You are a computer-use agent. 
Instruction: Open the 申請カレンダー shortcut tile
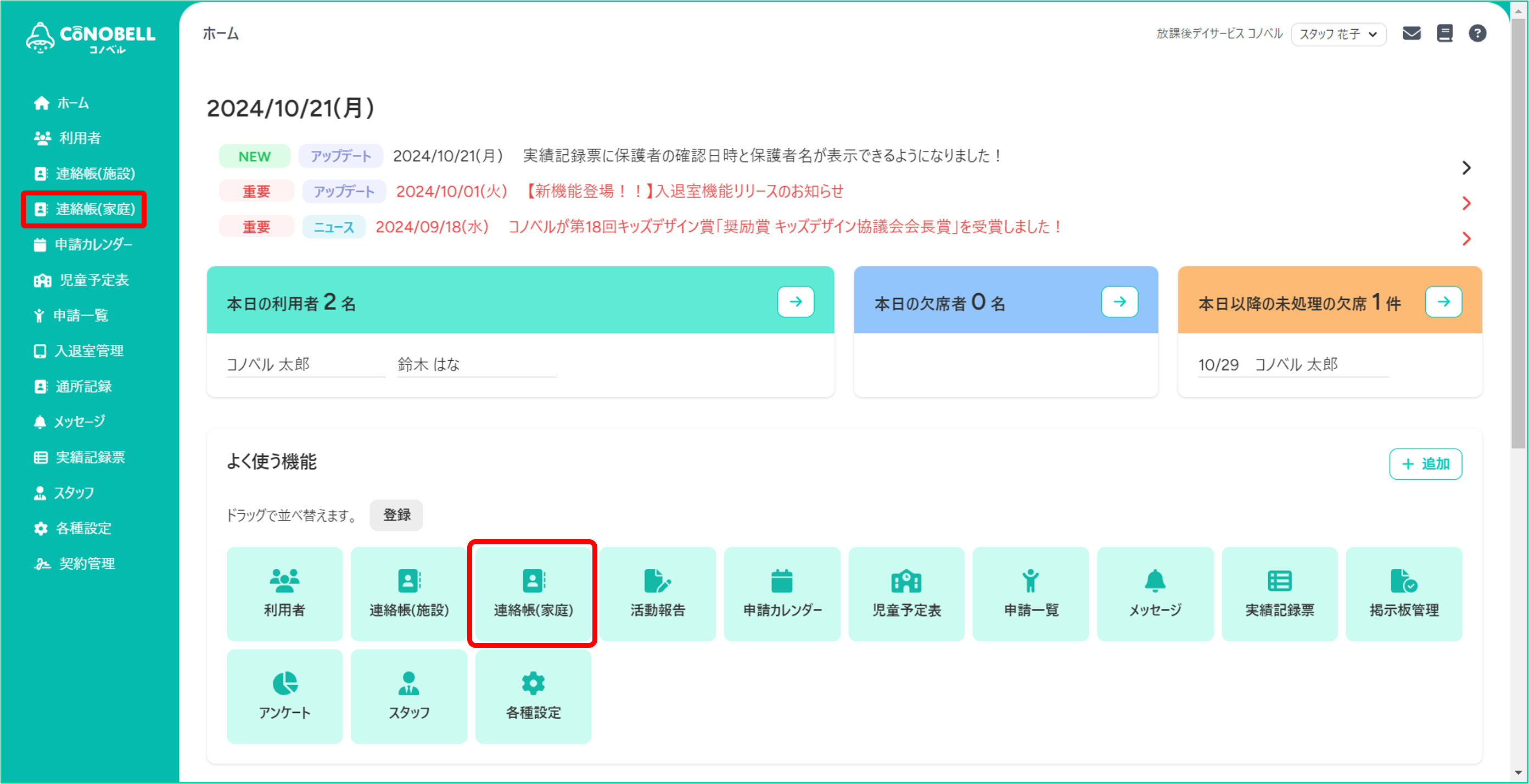pos(782,593)
